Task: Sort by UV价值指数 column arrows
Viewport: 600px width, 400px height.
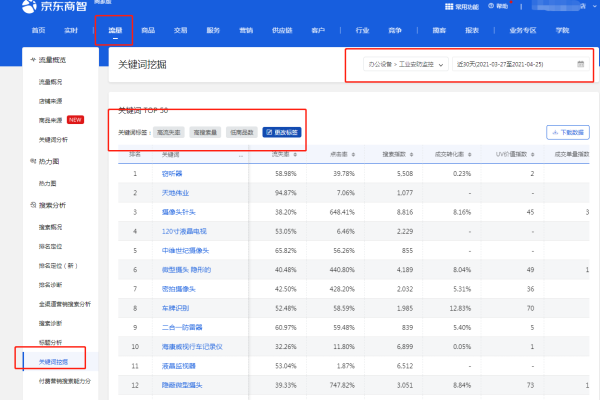Action: [x=533, y=155]
